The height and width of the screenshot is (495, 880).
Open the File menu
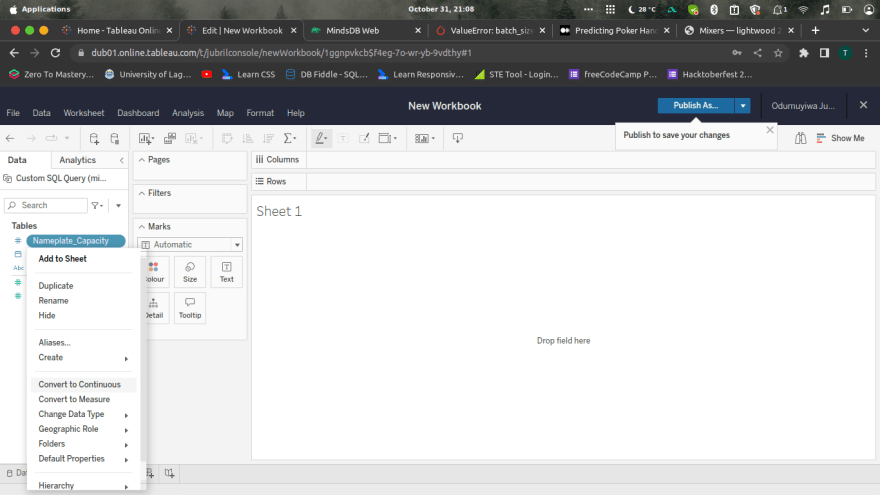(x=13, y=113)
